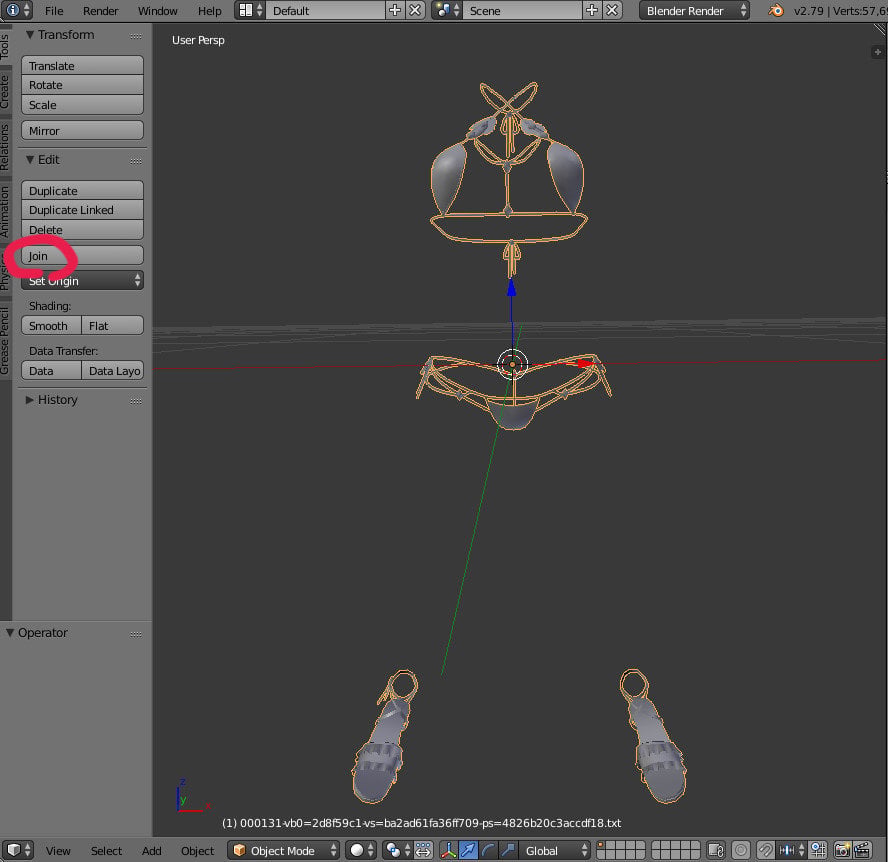Toggle the snap magnet icon

click(x=765, y=850)
